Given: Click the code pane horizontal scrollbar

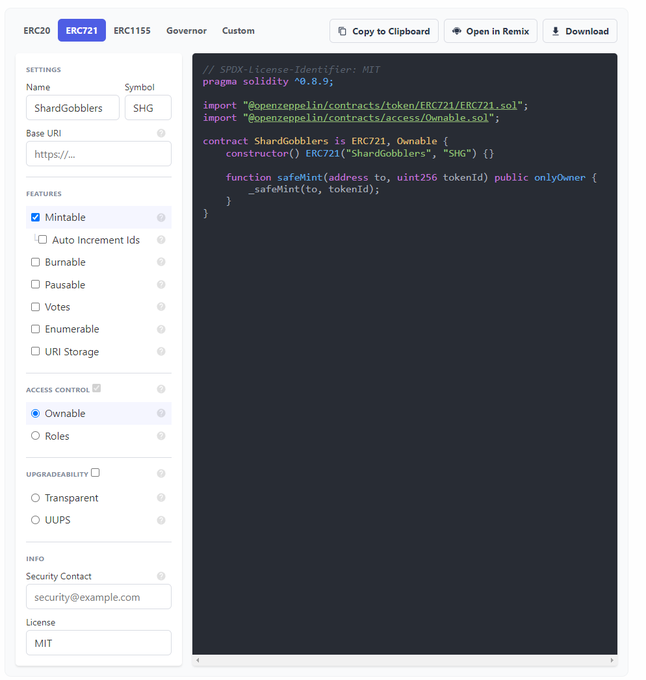Looking at the screenshot, I should click(405, 660).
